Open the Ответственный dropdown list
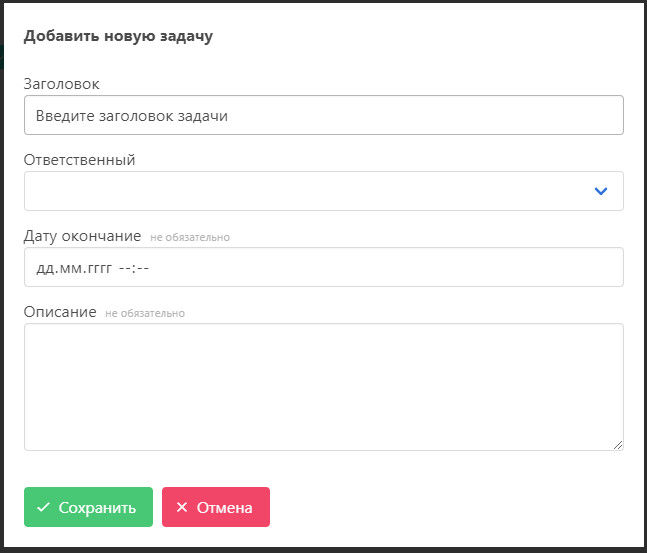Viewport: 647px width, 553px height. pos(324,191)
